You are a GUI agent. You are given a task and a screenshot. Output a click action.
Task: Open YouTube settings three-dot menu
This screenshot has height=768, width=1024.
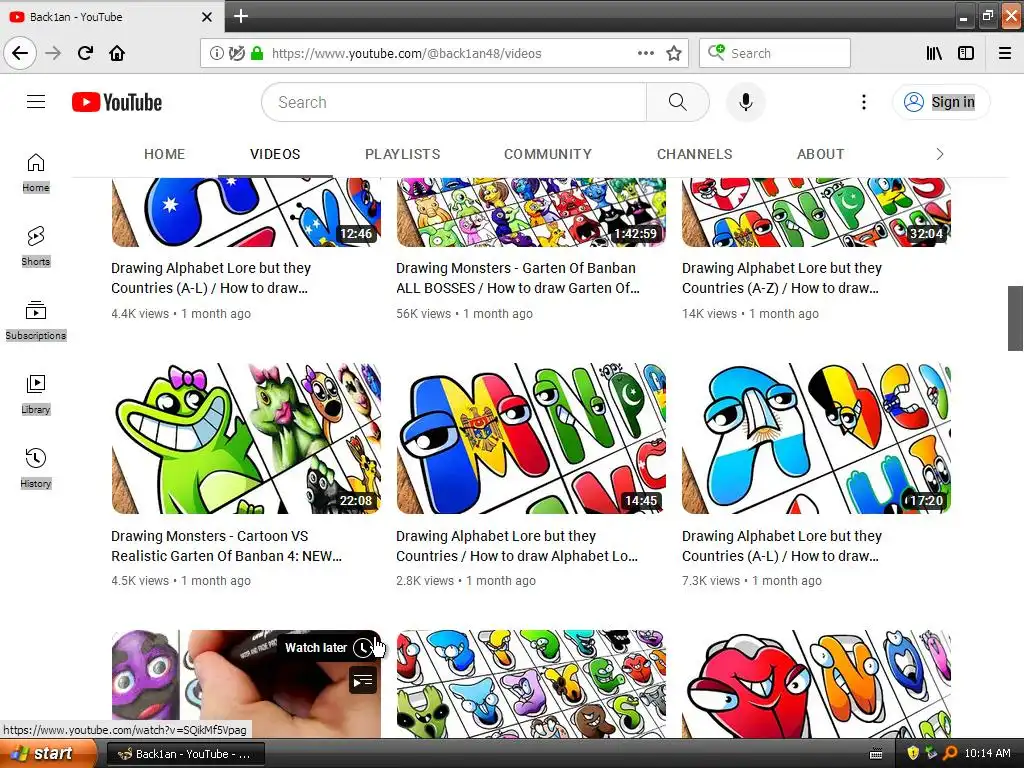(864, 102)
